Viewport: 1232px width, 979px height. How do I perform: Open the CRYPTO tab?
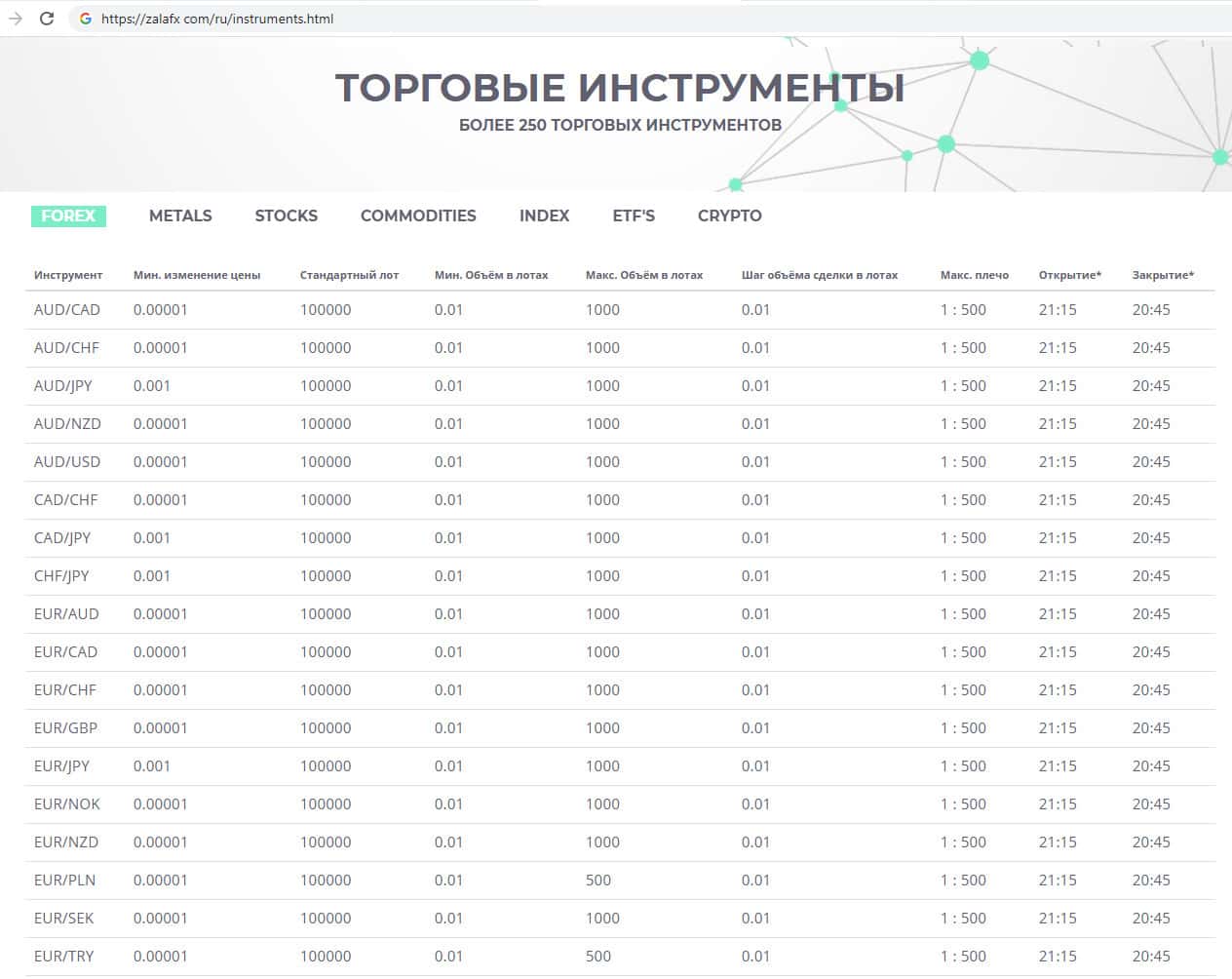tap(729, 216)
